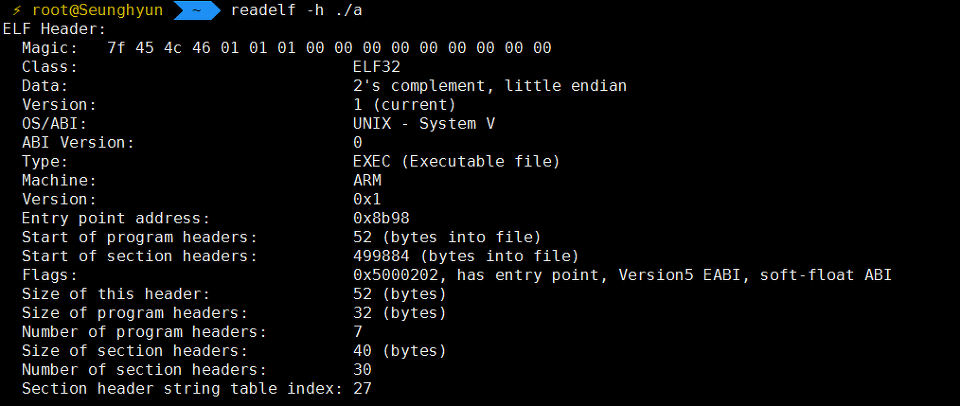Click the ELF32 class value
The height and width of the screenshot is (406, 960).
pos(377,67)
